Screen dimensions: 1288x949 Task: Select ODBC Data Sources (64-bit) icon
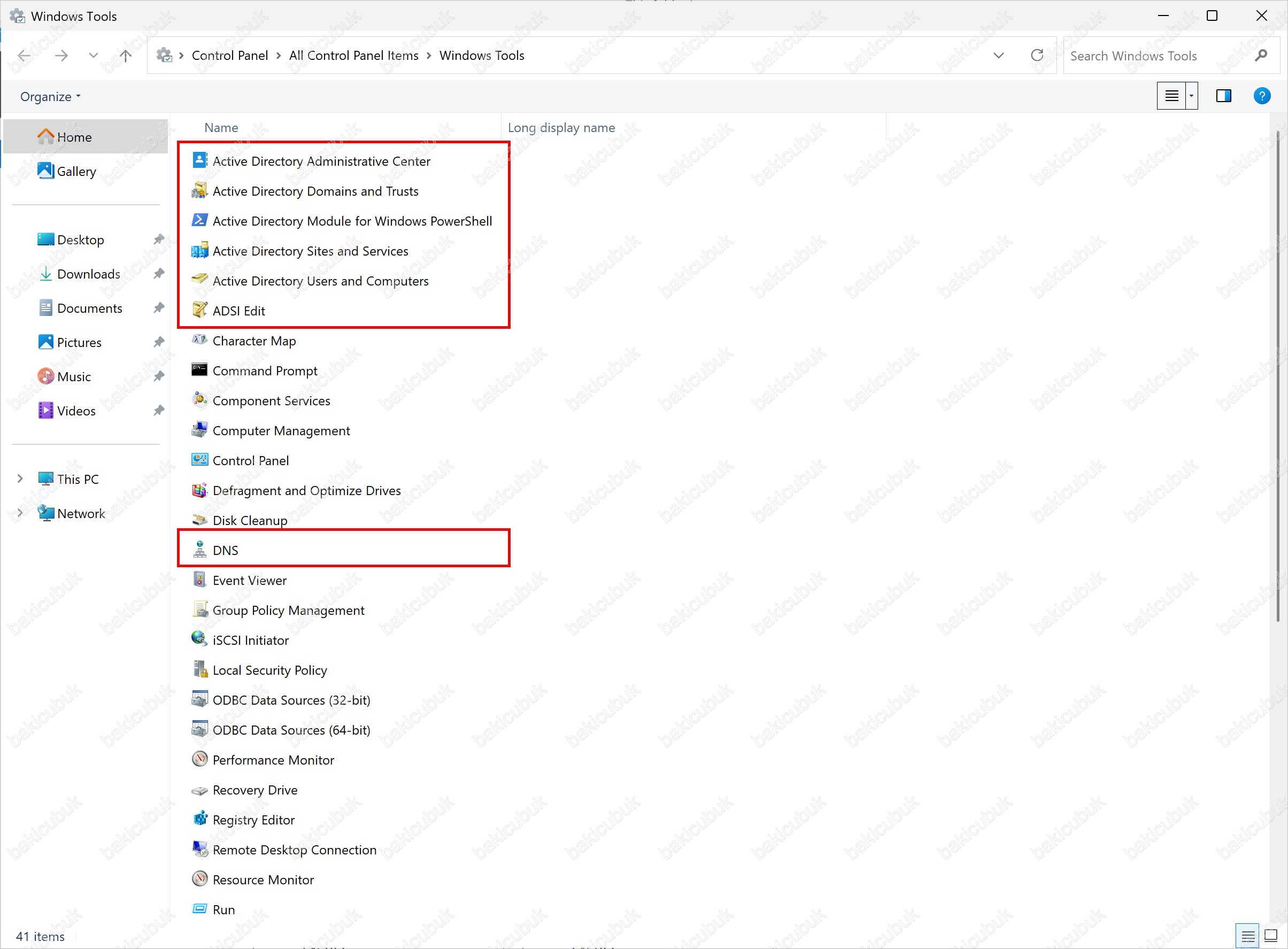(199, 728)
